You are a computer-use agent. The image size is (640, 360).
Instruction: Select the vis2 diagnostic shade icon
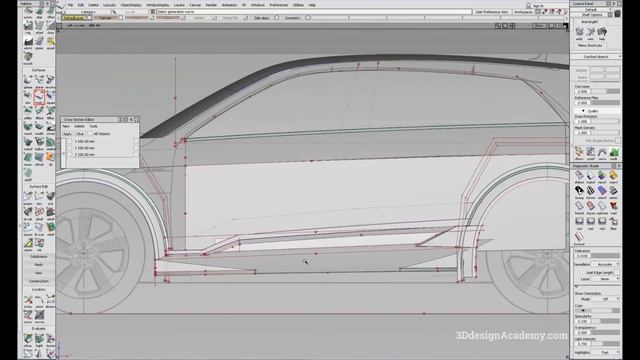591,221
